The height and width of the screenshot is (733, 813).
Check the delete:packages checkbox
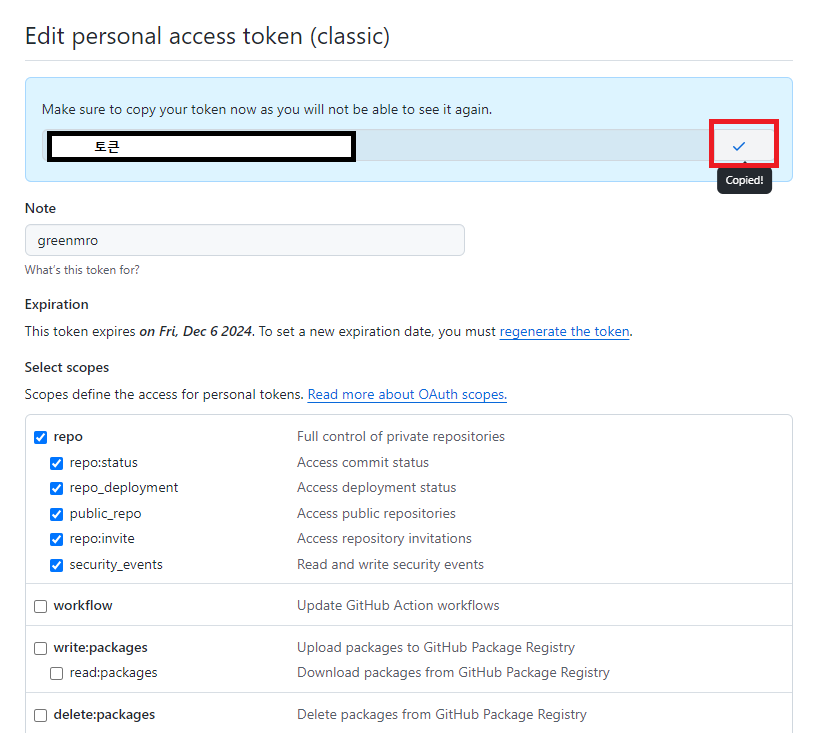point(40,714)
